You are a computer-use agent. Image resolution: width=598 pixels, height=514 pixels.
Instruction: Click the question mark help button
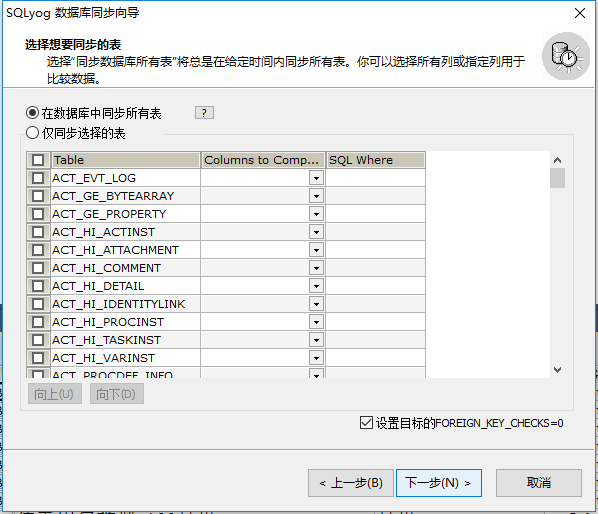coord(204,113)
